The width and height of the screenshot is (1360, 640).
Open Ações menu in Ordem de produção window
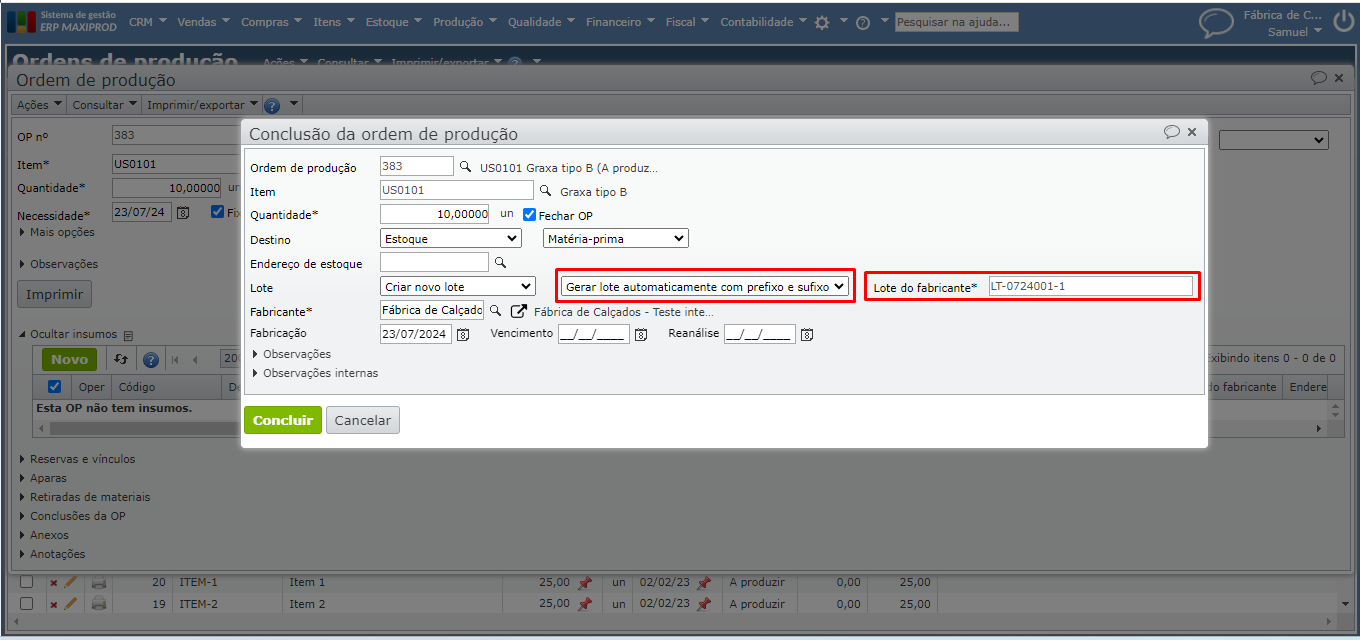tap(39, 105)
